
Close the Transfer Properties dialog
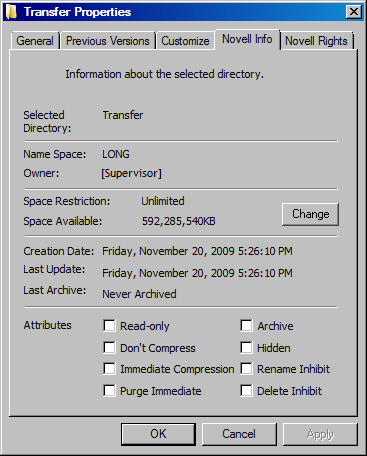353,12
